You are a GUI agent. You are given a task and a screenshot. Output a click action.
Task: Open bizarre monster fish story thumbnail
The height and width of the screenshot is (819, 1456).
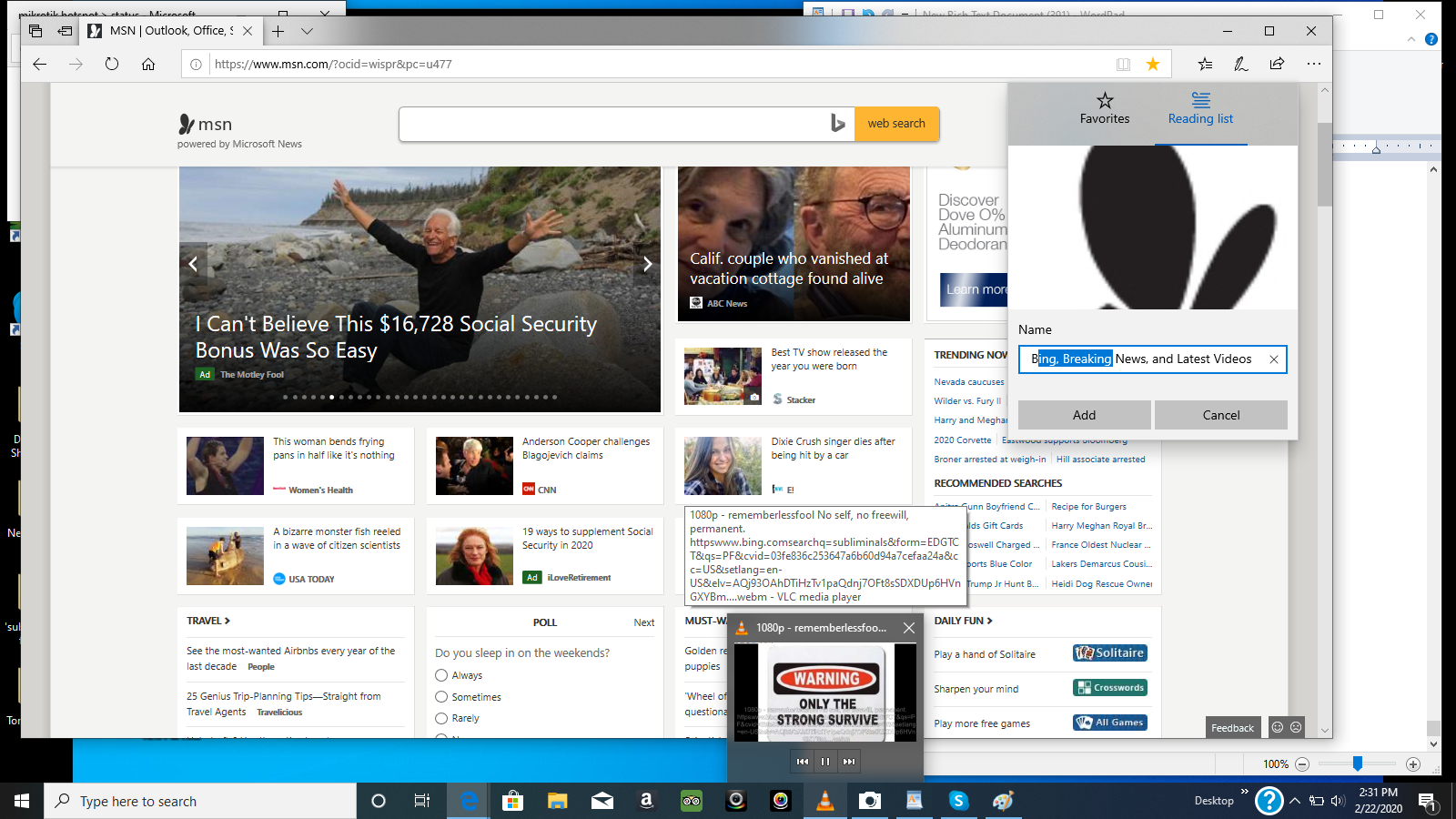tap(225, 556)
